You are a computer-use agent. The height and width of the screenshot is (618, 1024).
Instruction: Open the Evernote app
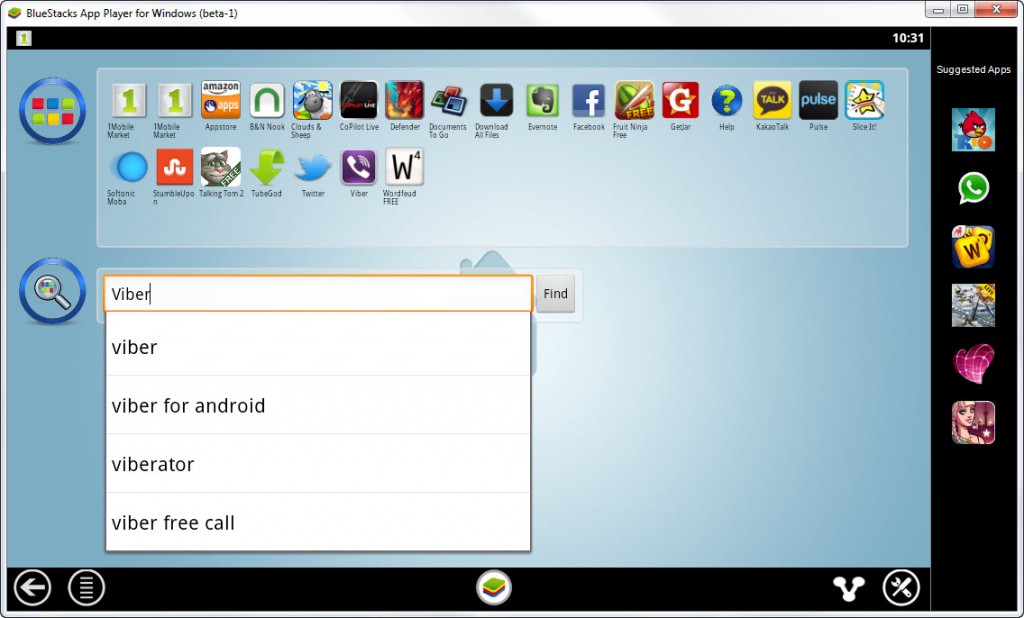click(542, 101)
